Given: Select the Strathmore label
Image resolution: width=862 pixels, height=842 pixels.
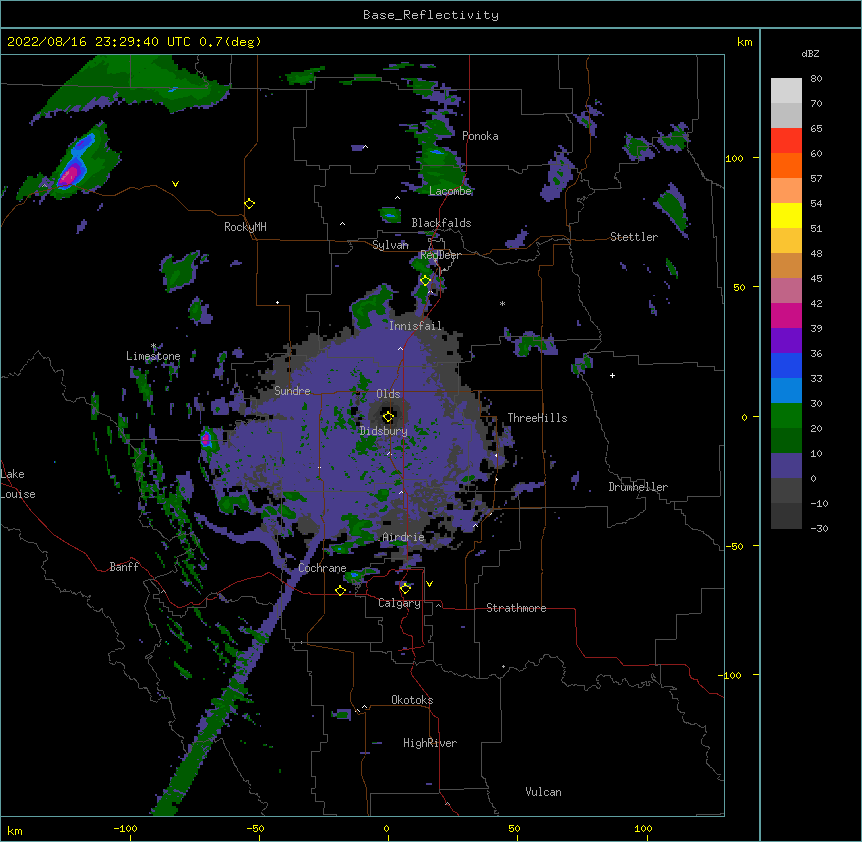Looking at the screenshot, I should tap(516, 608).
